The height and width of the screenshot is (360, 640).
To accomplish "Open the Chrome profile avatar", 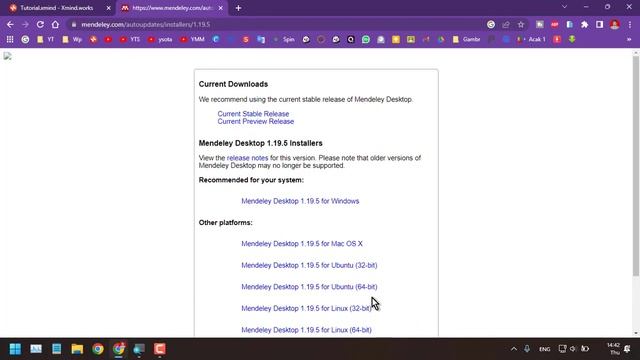I will (x=615, y=24).
